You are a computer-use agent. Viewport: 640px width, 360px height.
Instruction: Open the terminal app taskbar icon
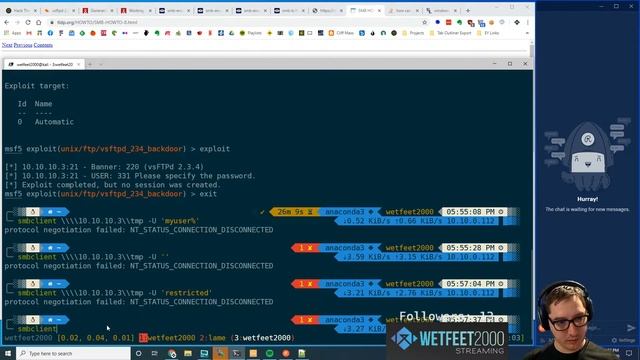point(237,353)
